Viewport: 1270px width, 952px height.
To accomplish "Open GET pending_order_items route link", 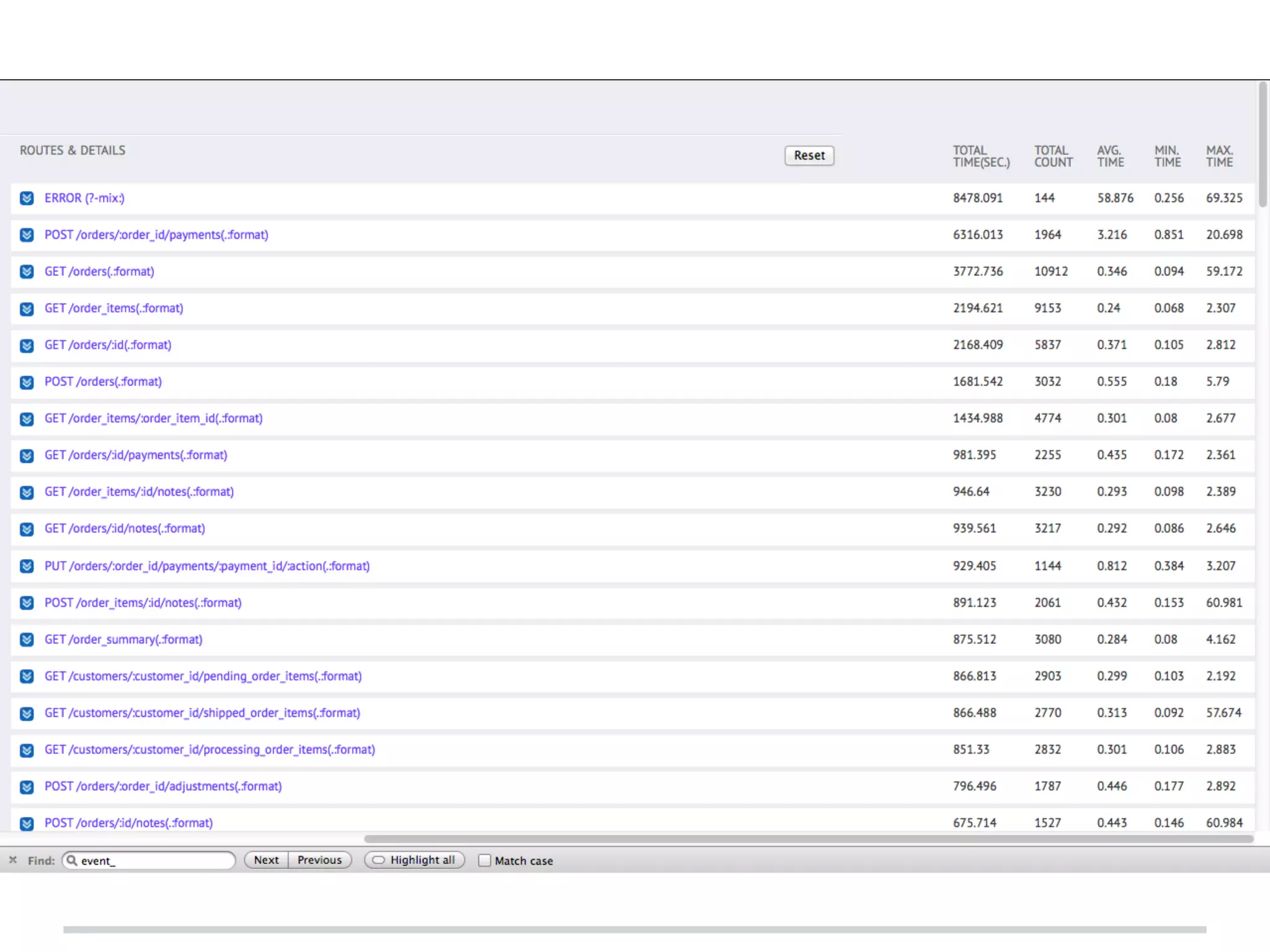I will coord(203,676).
